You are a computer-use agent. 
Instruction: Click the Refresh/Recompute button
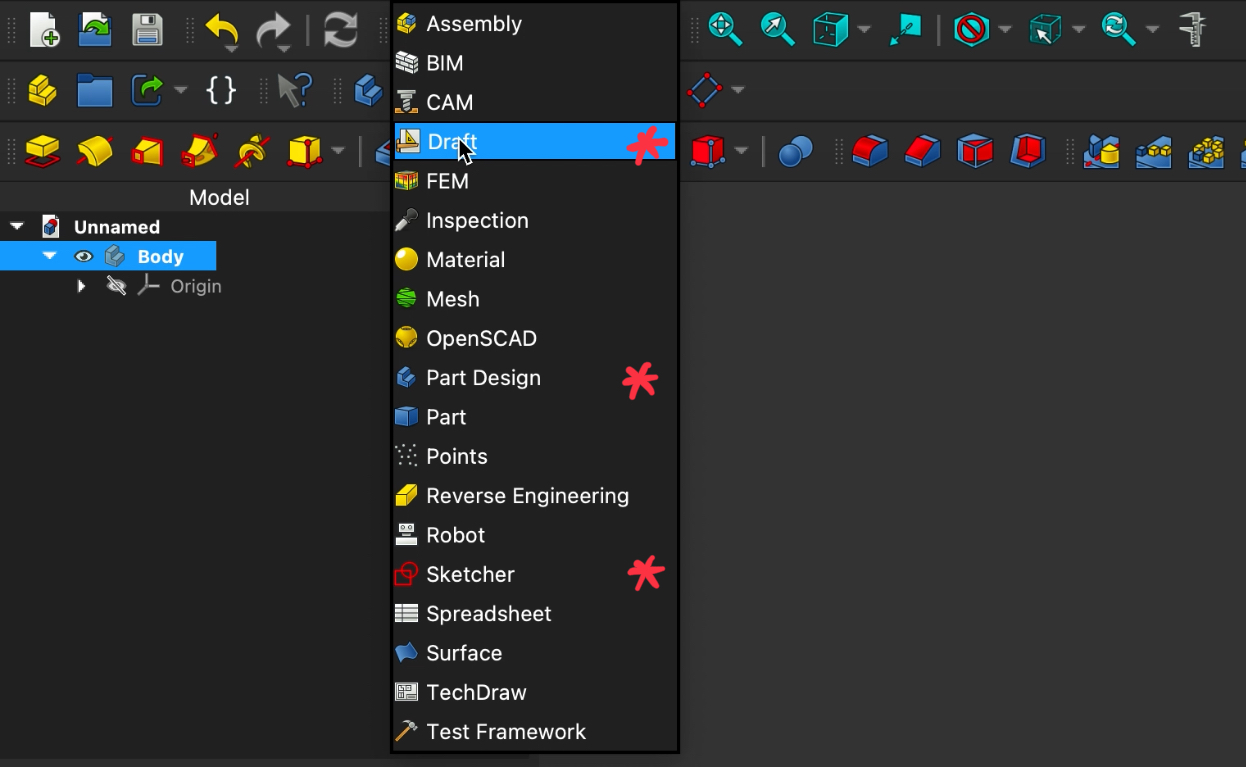tap(340, 30)
